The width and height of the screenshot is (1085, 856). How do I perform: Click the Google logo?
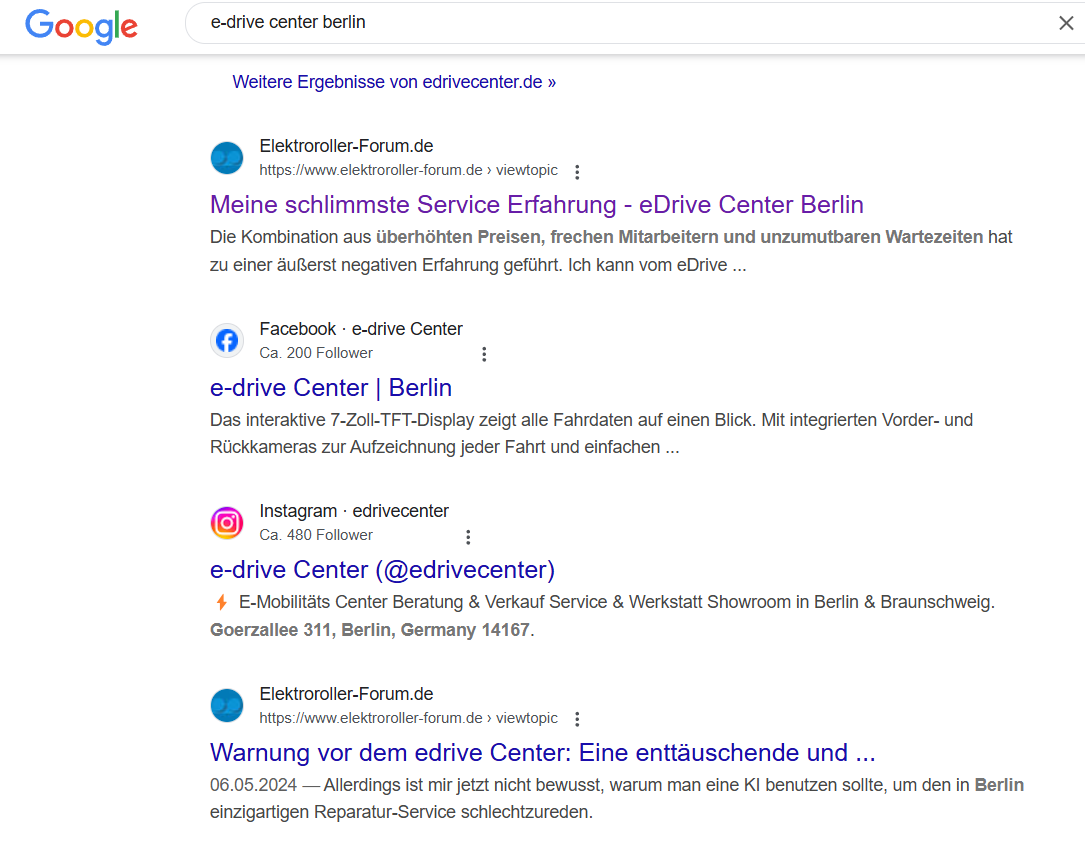[x=81, y=25]
